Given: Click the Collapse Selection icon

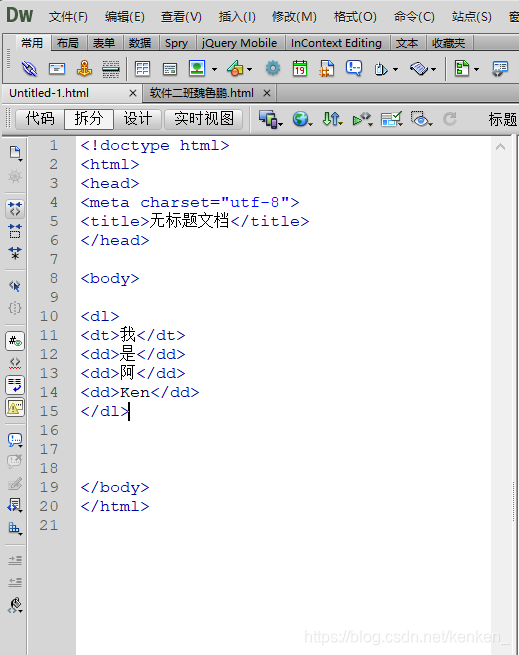Looking at the screenshot, I should pyautogui.click(x=15, y=231).
